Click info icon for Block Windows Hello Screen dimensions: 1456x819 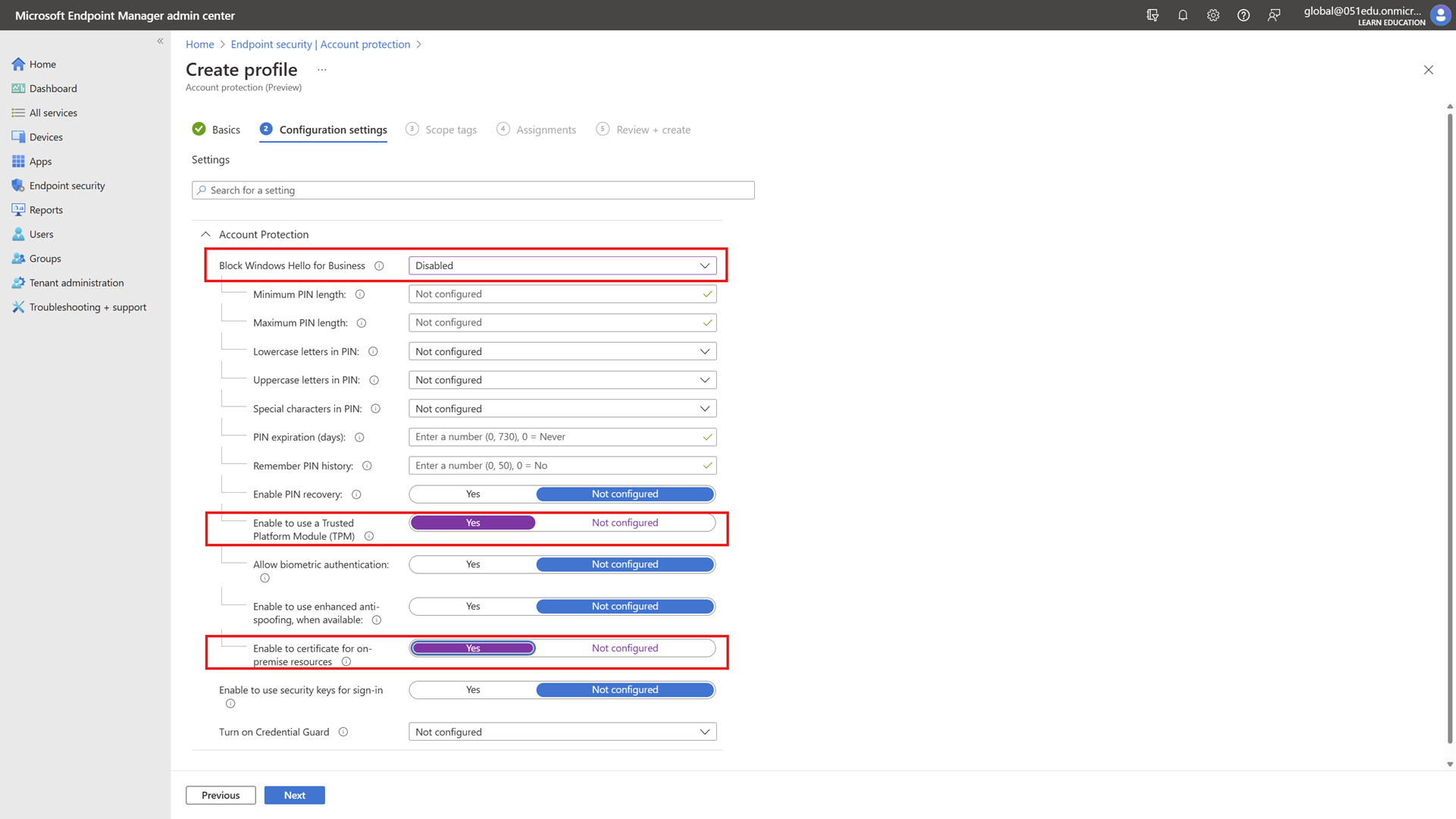click(x=379, y=266)
